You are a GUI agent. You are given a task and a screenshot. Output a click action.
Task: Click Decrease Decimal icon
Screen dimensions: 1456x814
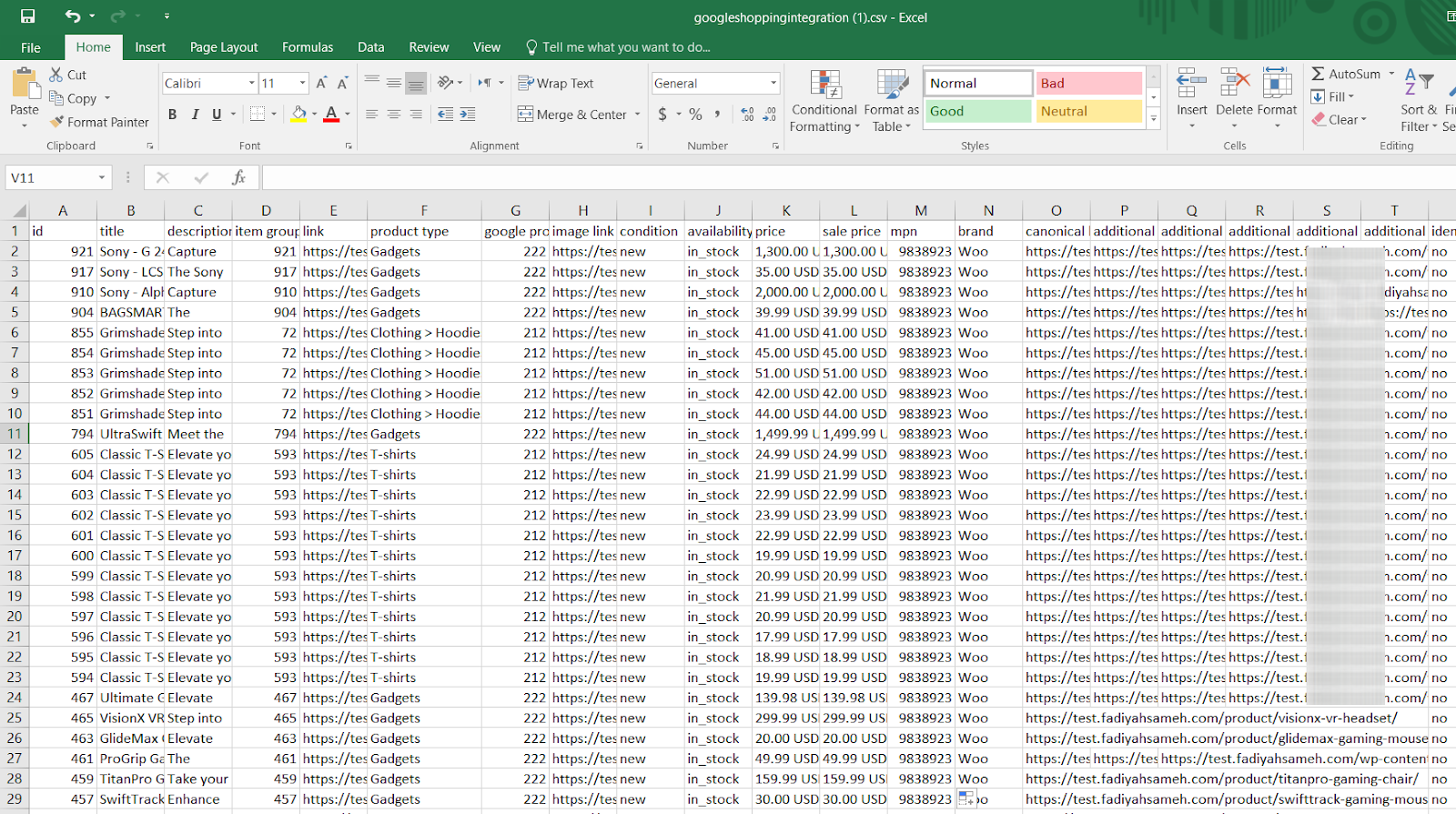tap(770, 114)
